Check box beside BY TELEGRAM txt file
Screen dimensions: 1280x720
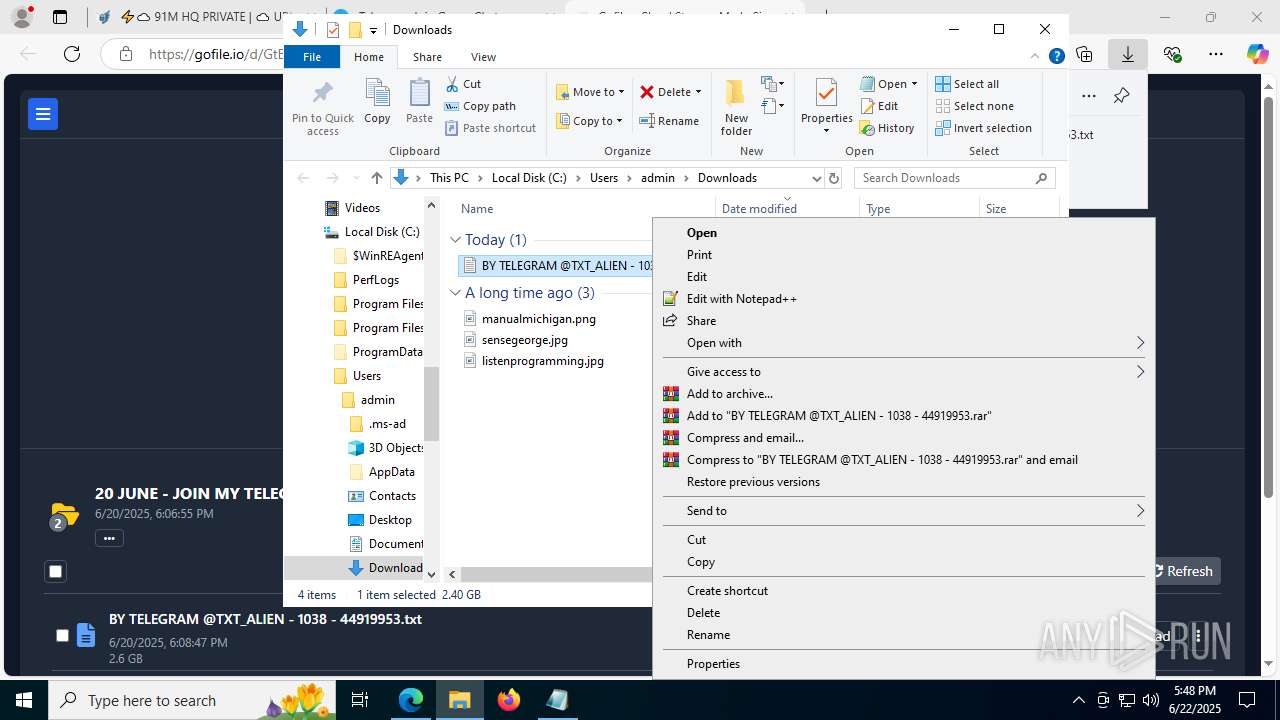pyautogui.click(x=62, y=635)
